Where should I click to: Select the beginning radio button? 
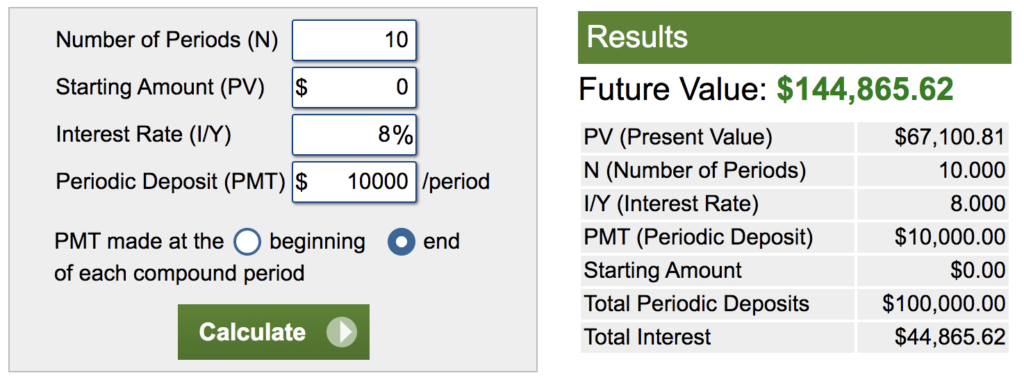(247, 242)
